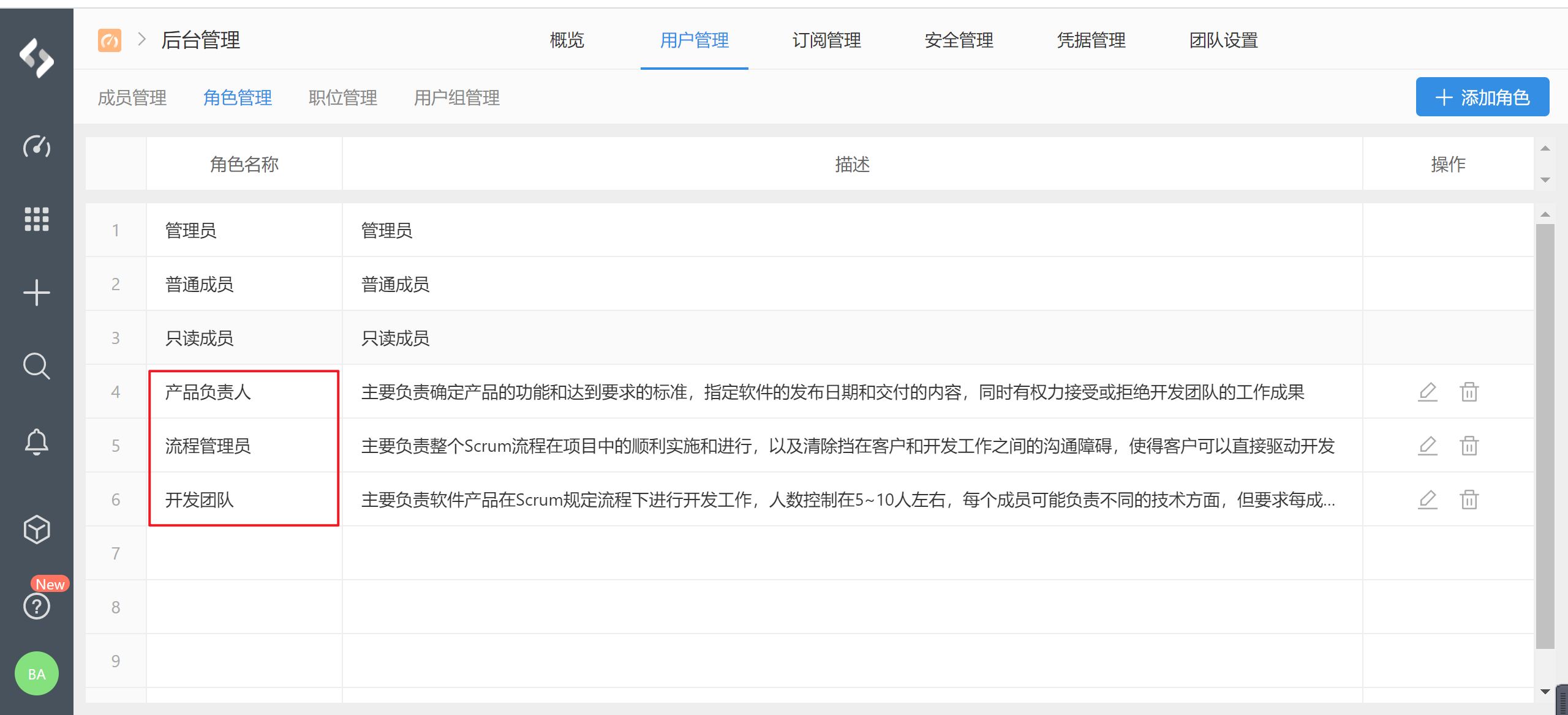
Task: Delete the 流程管理员 role
Action: (1469, 446)
